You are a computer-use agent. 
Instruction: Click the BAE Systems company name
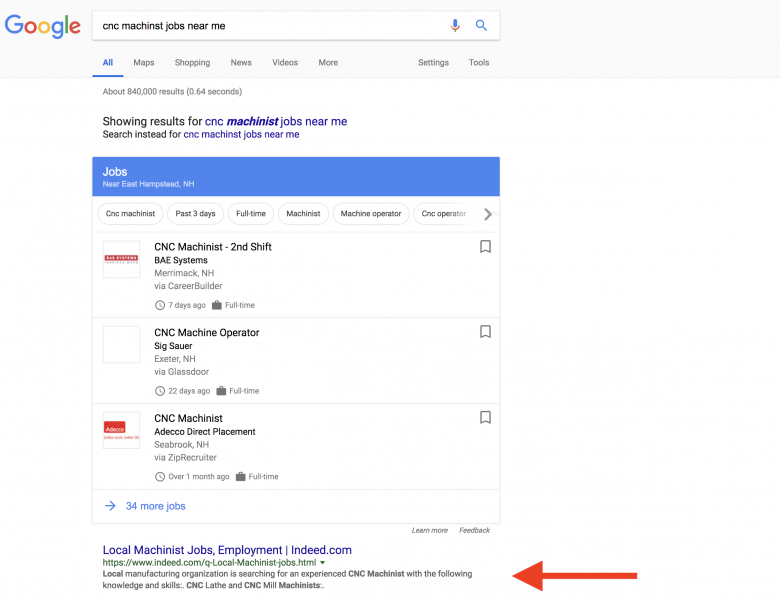click(181, 260)
